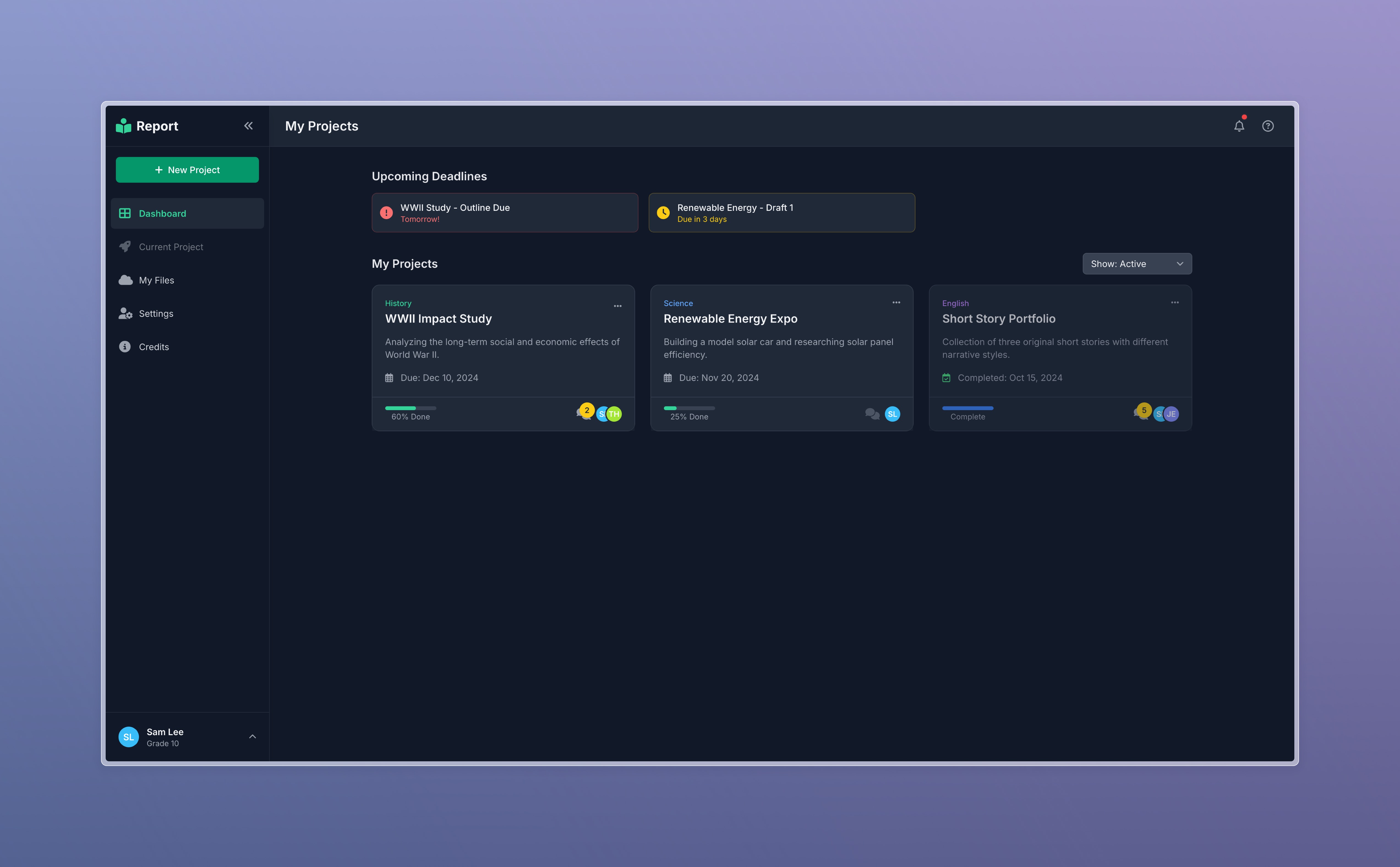The height and width of the screenshot is (867, 1400).
Task: Open Renewable Energy Expo options menu
Action: 896,303
